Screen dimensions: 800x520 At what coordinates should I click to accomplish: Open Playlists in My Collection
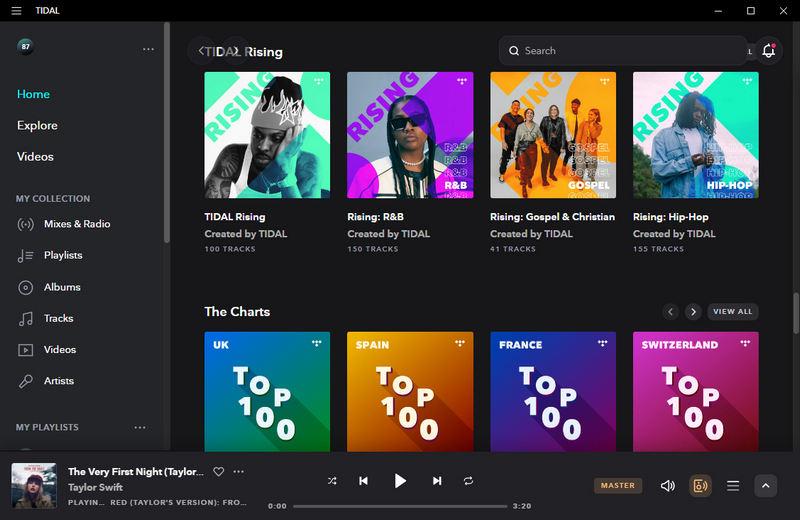tap(63, 255)
